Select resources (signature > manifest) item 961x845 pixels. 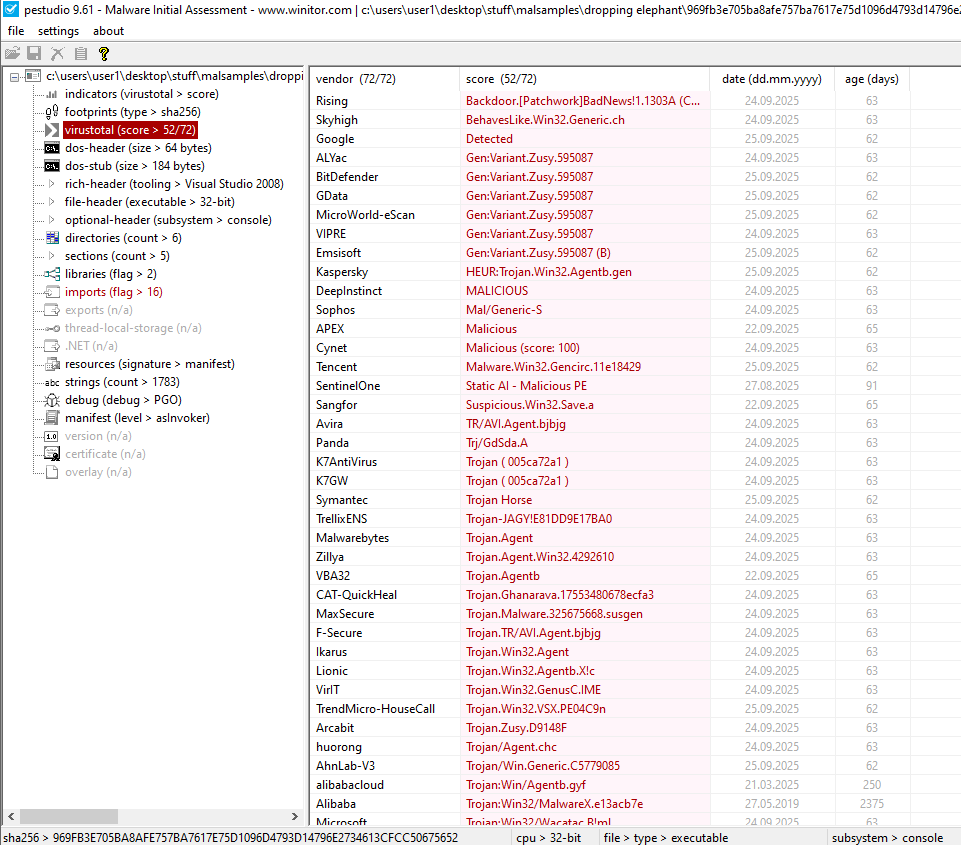tap(150, 364)
